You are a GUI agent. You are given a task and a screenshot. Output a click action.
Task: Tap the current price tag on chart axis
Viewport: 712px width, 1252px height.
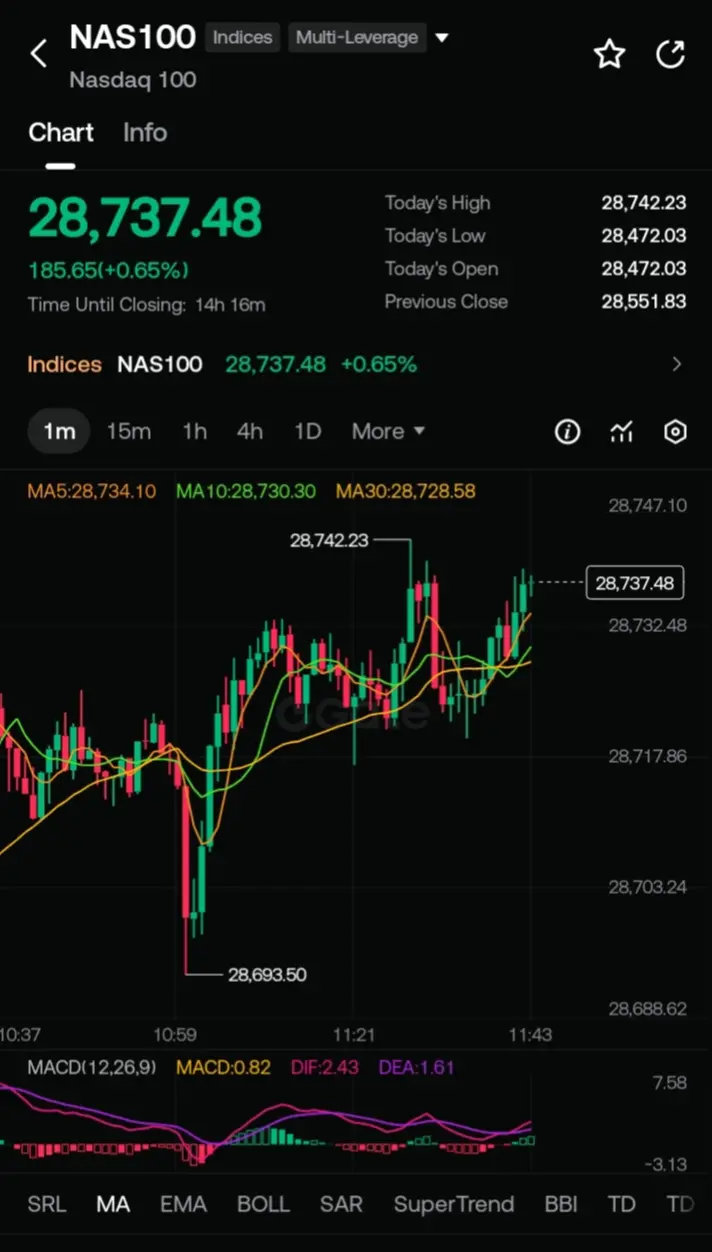[635, 583]
